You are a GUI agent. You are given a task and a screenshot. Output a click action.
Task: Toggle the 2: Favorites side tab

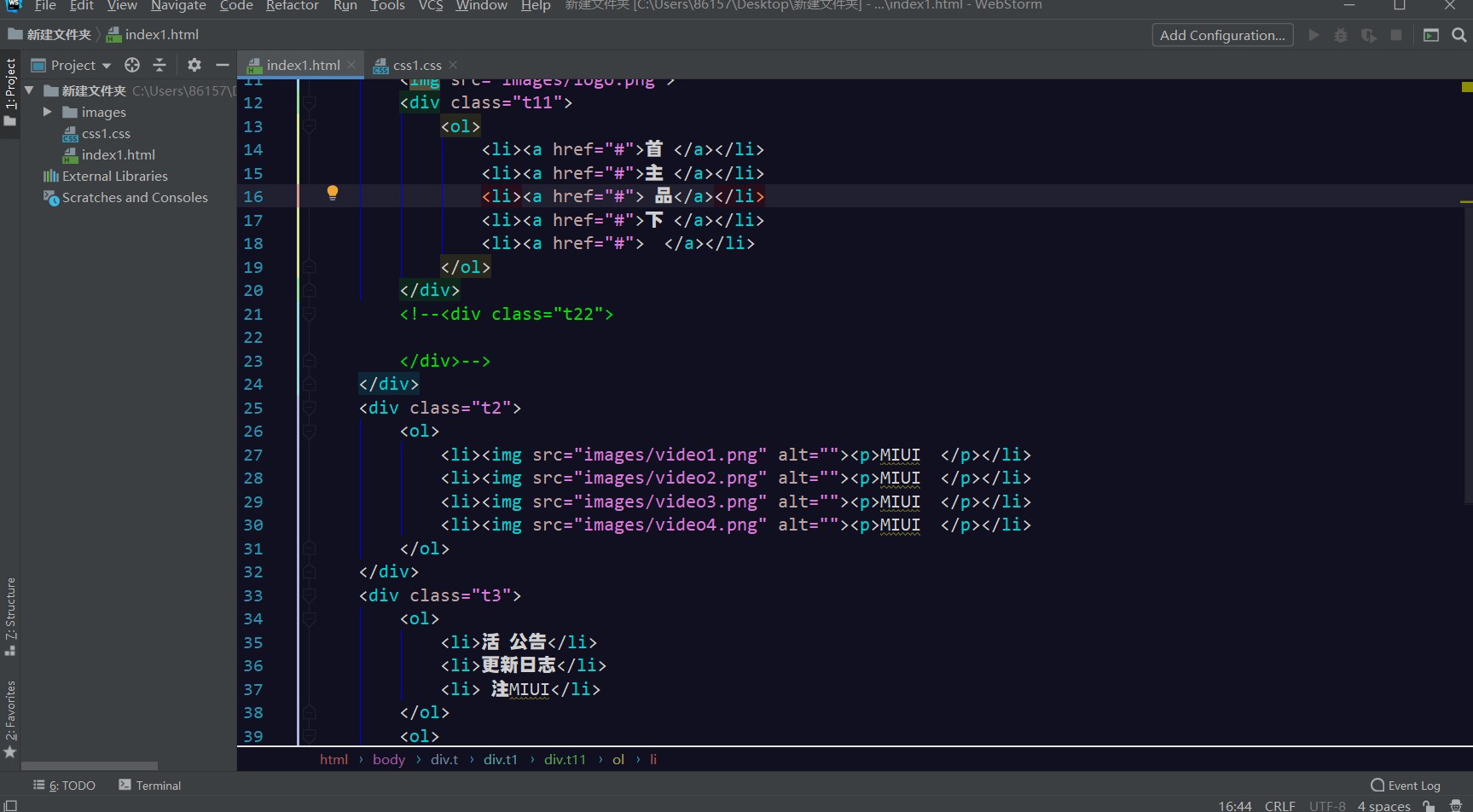pos(10,719)
